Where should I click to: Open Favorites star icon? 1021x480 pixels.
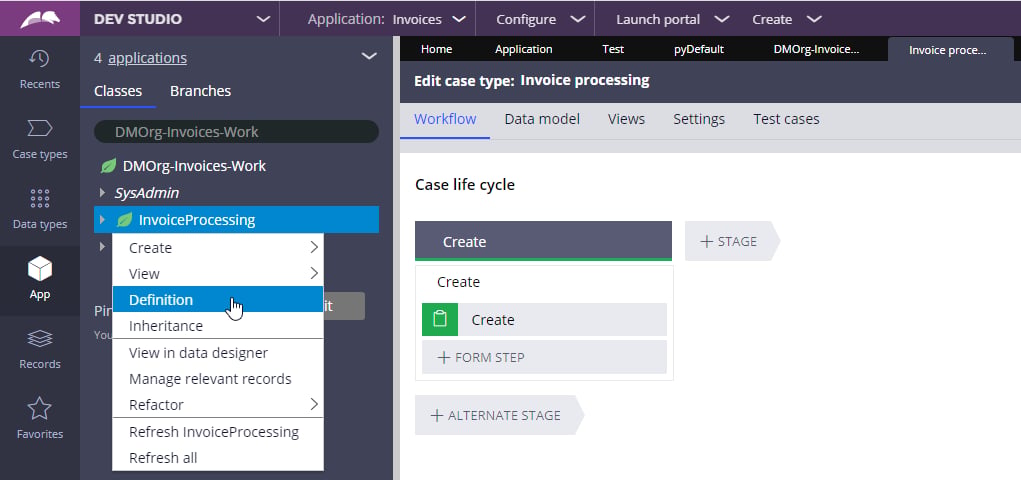40,408
